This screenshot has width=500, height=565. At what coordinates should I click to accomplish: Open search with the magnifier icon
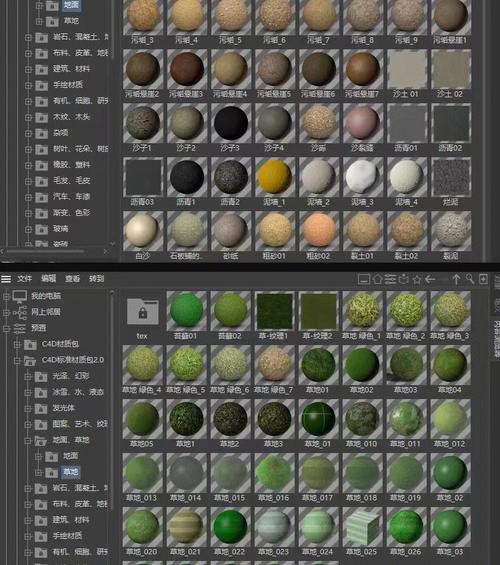tap(470, 279)
